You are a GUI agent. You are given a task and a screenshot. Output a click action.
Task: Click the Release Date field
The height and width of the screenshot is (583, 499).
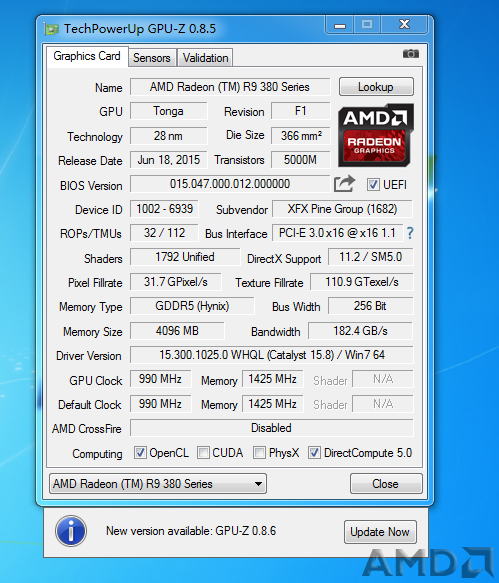168,160
